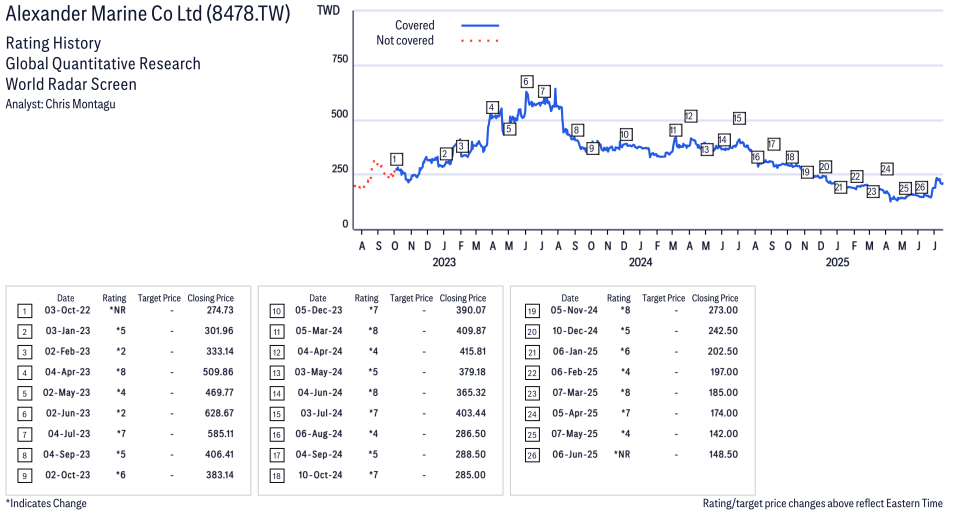This screenshot has width=954, height=510.
Task: Click the date 03-Oct-22 in the table
Action: 68,310
